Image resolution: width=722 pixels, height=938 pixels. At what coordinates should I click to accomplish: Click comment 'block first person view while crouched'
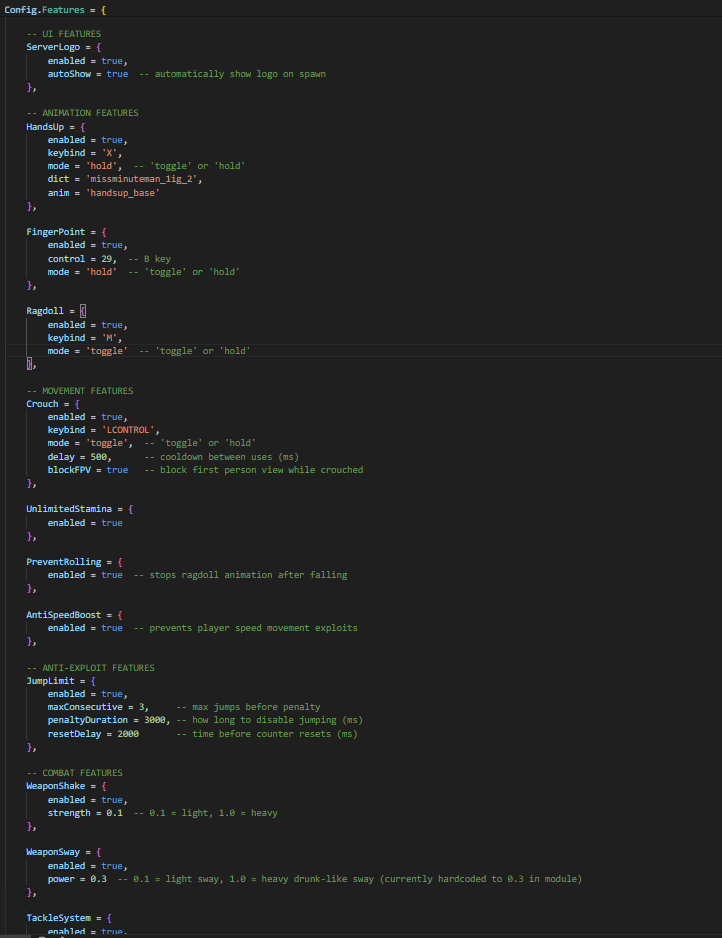[x=261, y=470]
